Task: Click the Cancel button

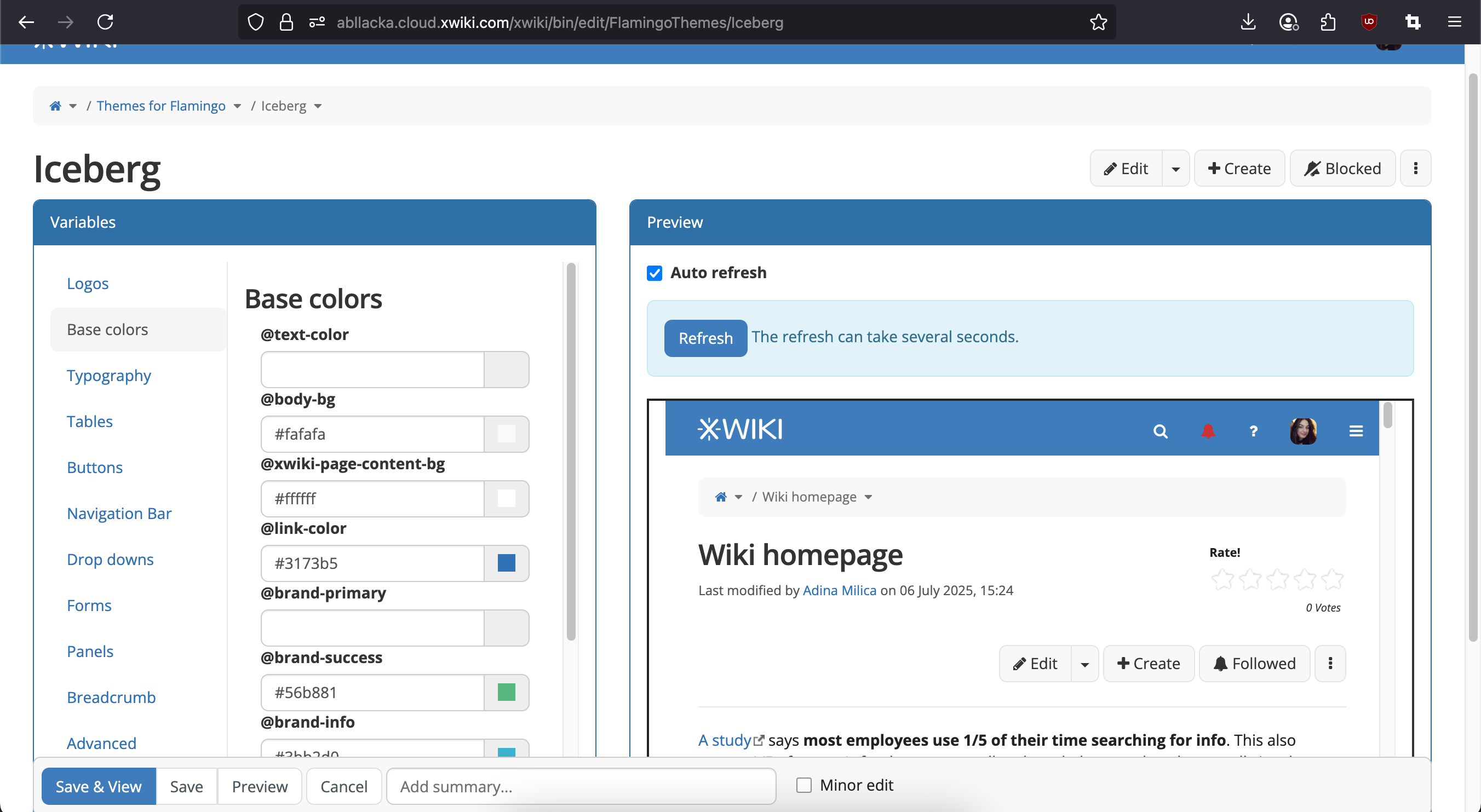Action: pyautogui.click(x=344, y=786)
